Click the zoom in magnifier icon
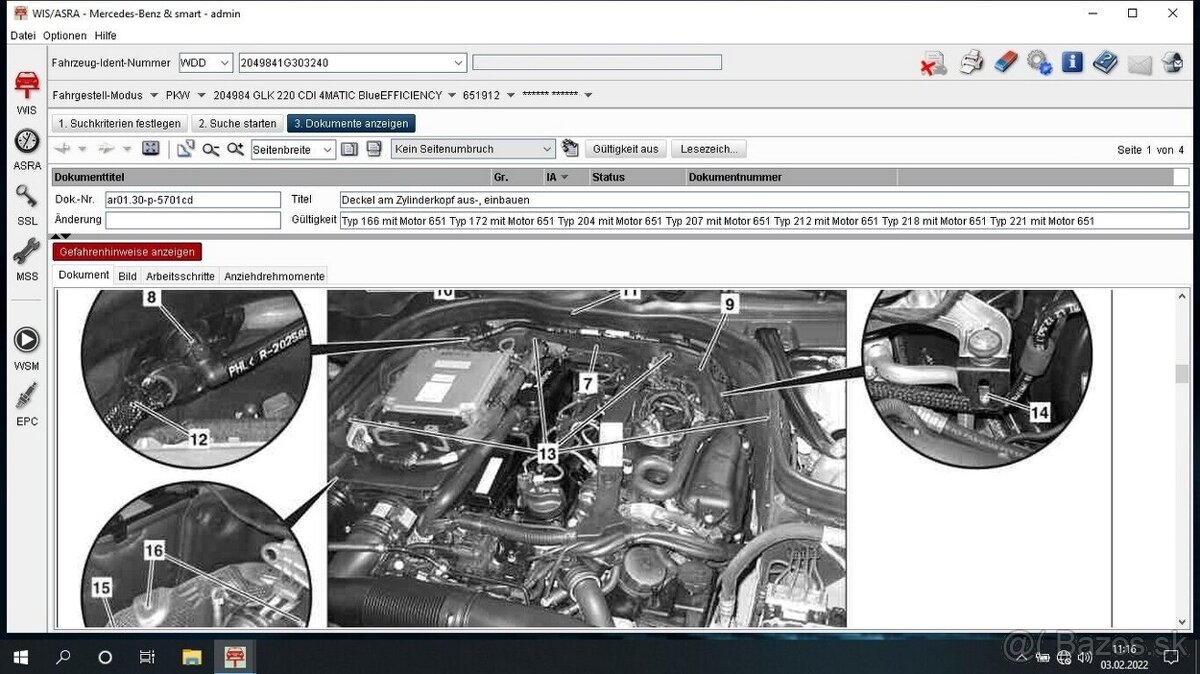 click(235, 149)
